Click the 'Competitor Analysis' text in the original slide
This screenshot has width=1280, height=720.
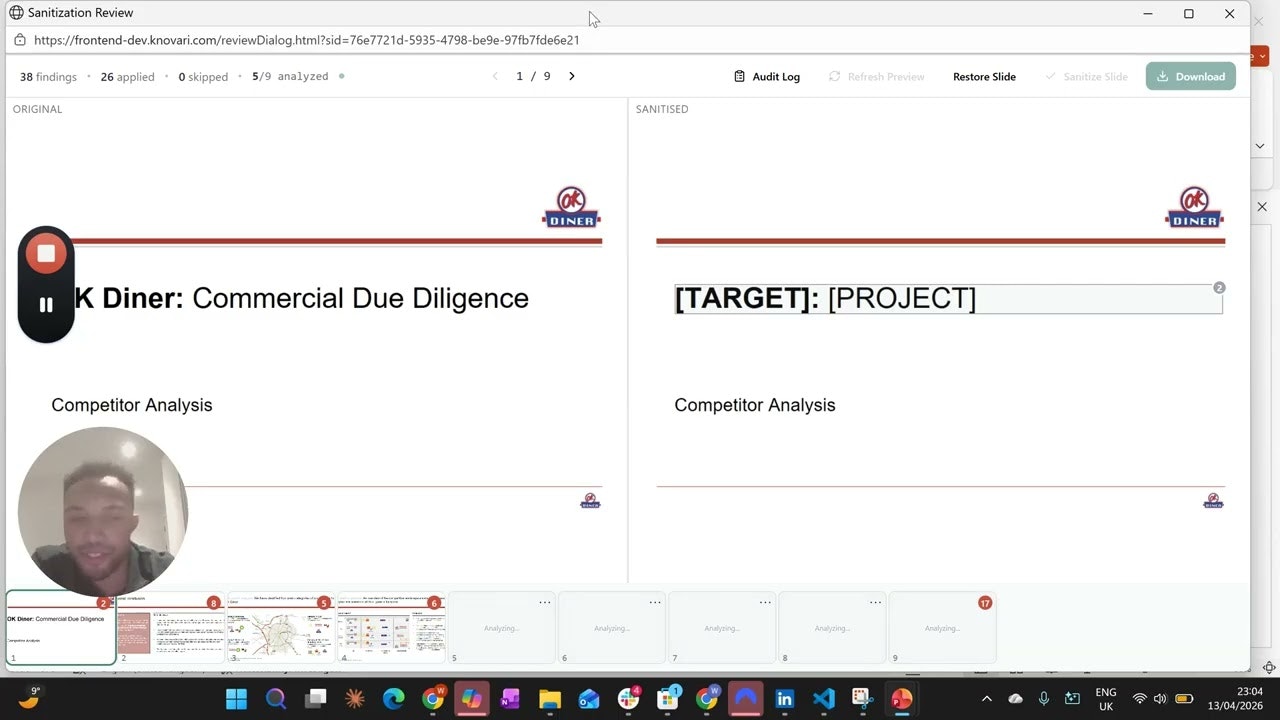132,405
